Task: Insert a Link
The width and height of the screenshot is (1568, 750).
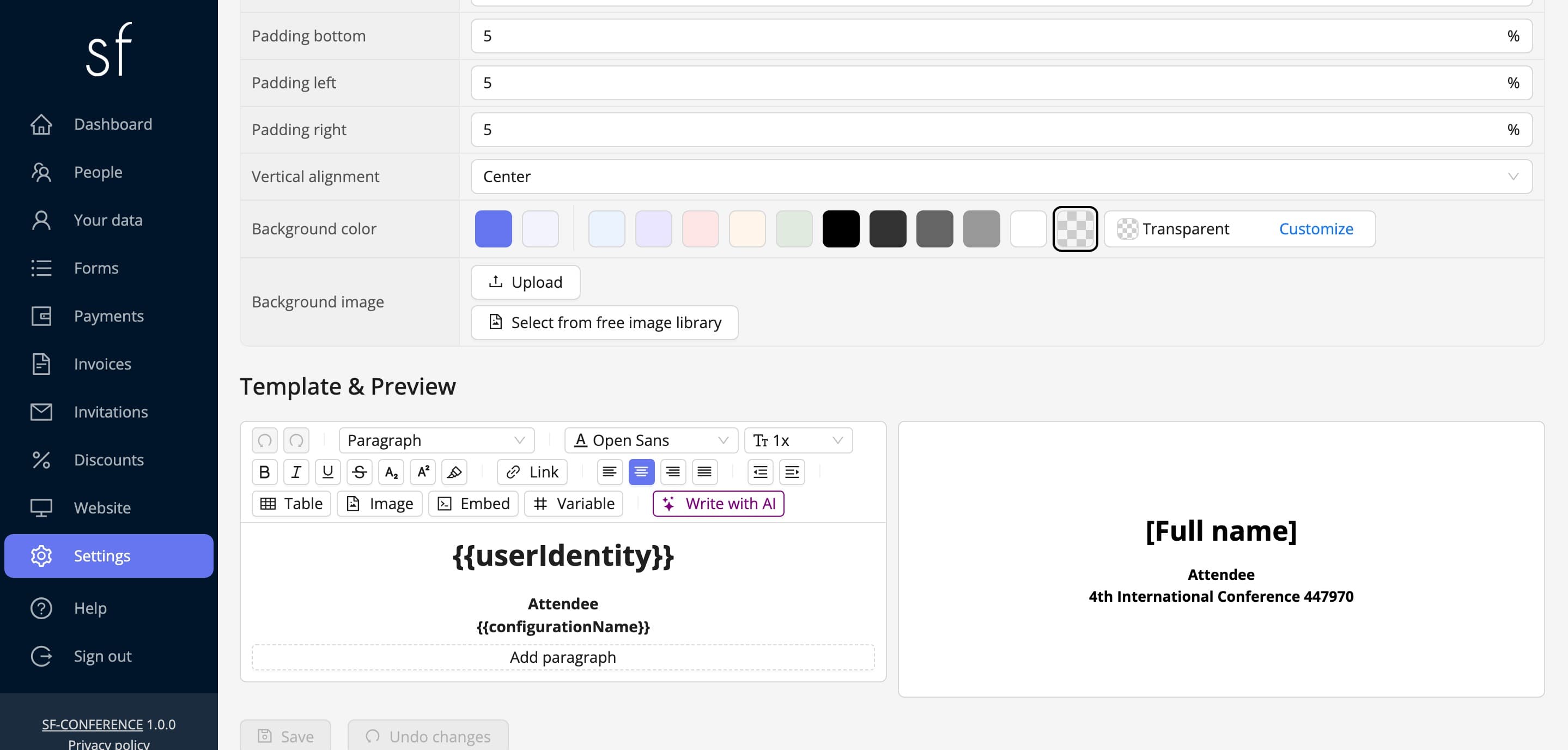Action: [532, 472]
